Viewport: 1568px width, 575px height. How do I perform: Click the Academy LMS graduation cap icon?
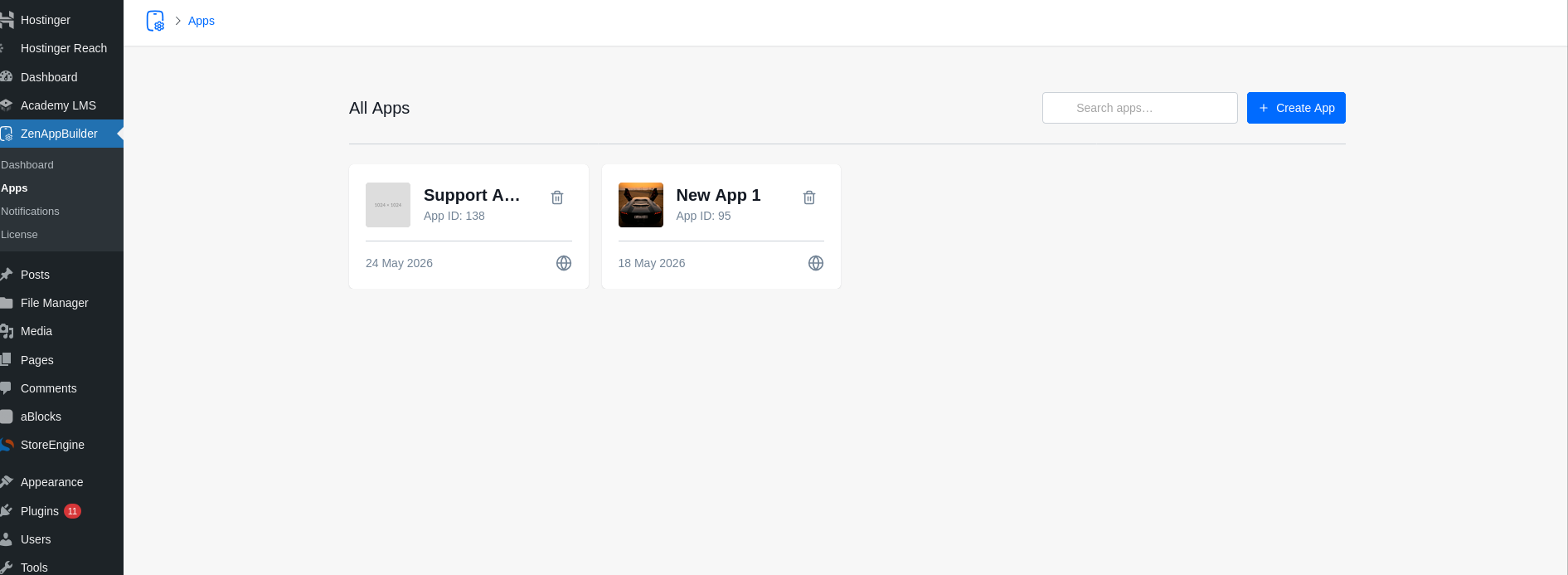(x=6, y=105)
